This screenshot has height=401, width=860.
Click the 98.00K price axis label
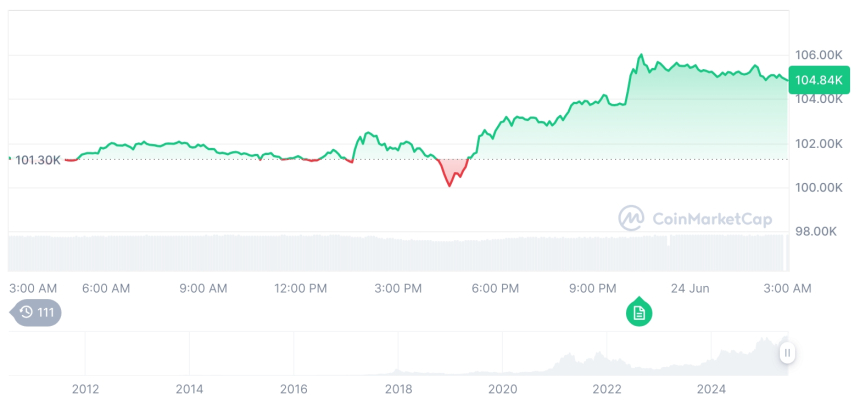(817, 231)
